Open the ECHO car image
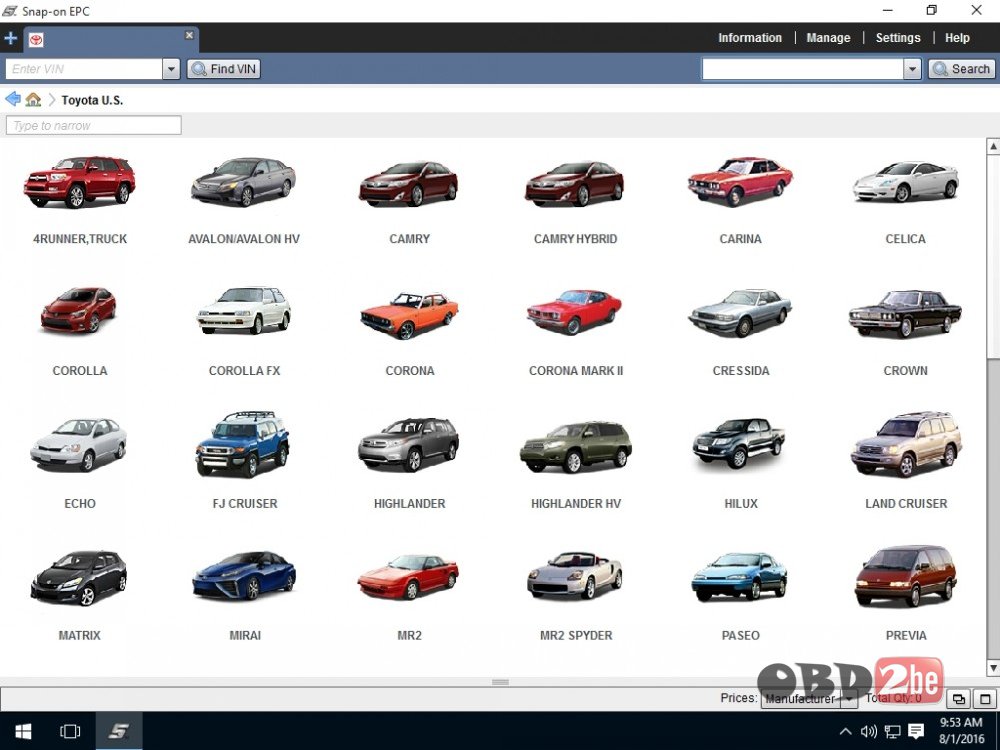Image resolution: width=1000 pixels, height=750 pixels. [x=78, y=445]
